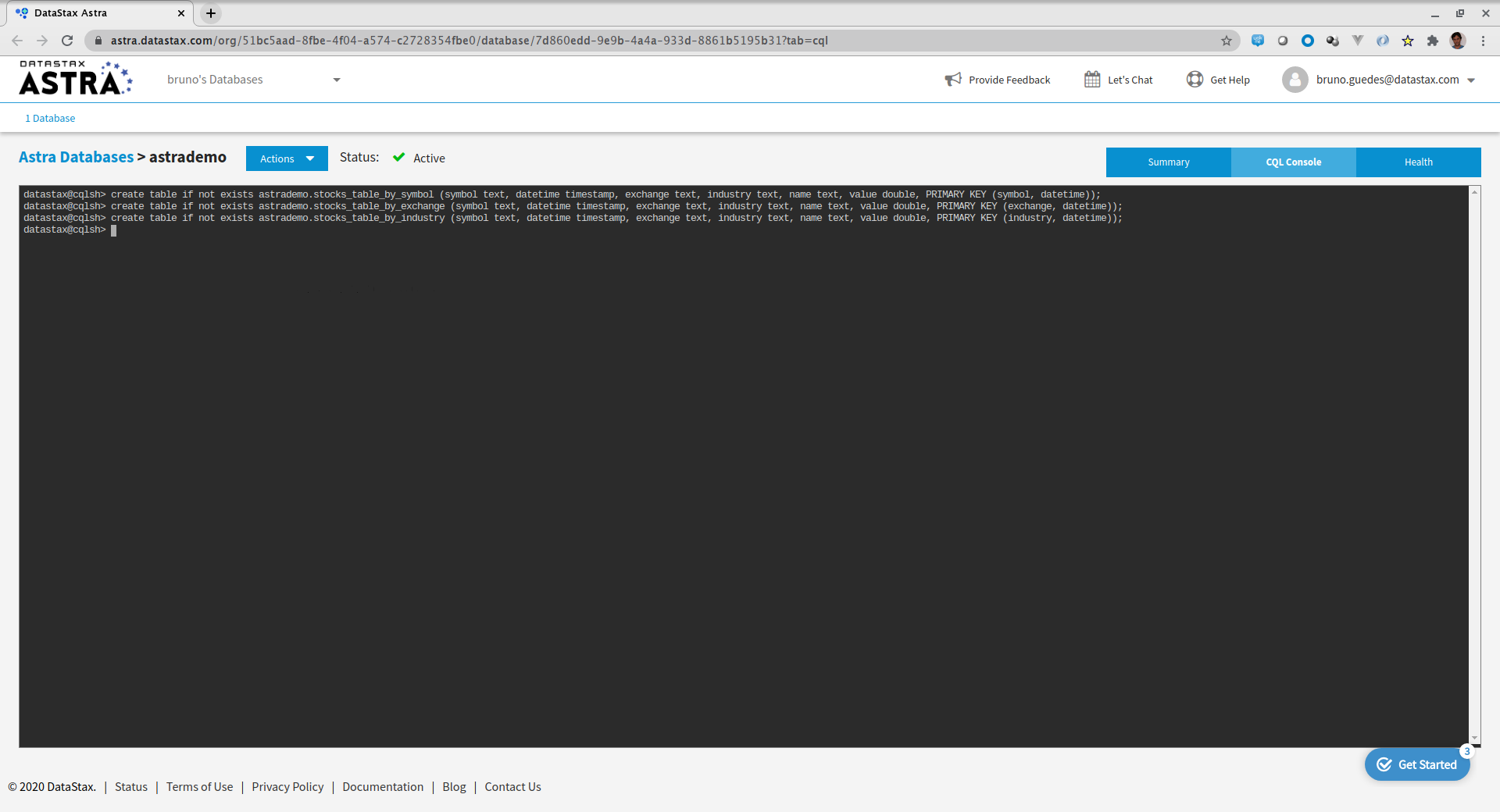
Task: Click the bookmarks star extension icon
Action: (x=1408, y=41)
